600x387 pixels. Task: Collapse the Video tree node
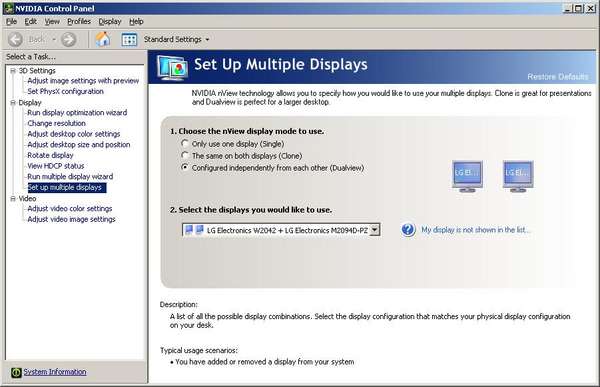(x=13, y=199)
